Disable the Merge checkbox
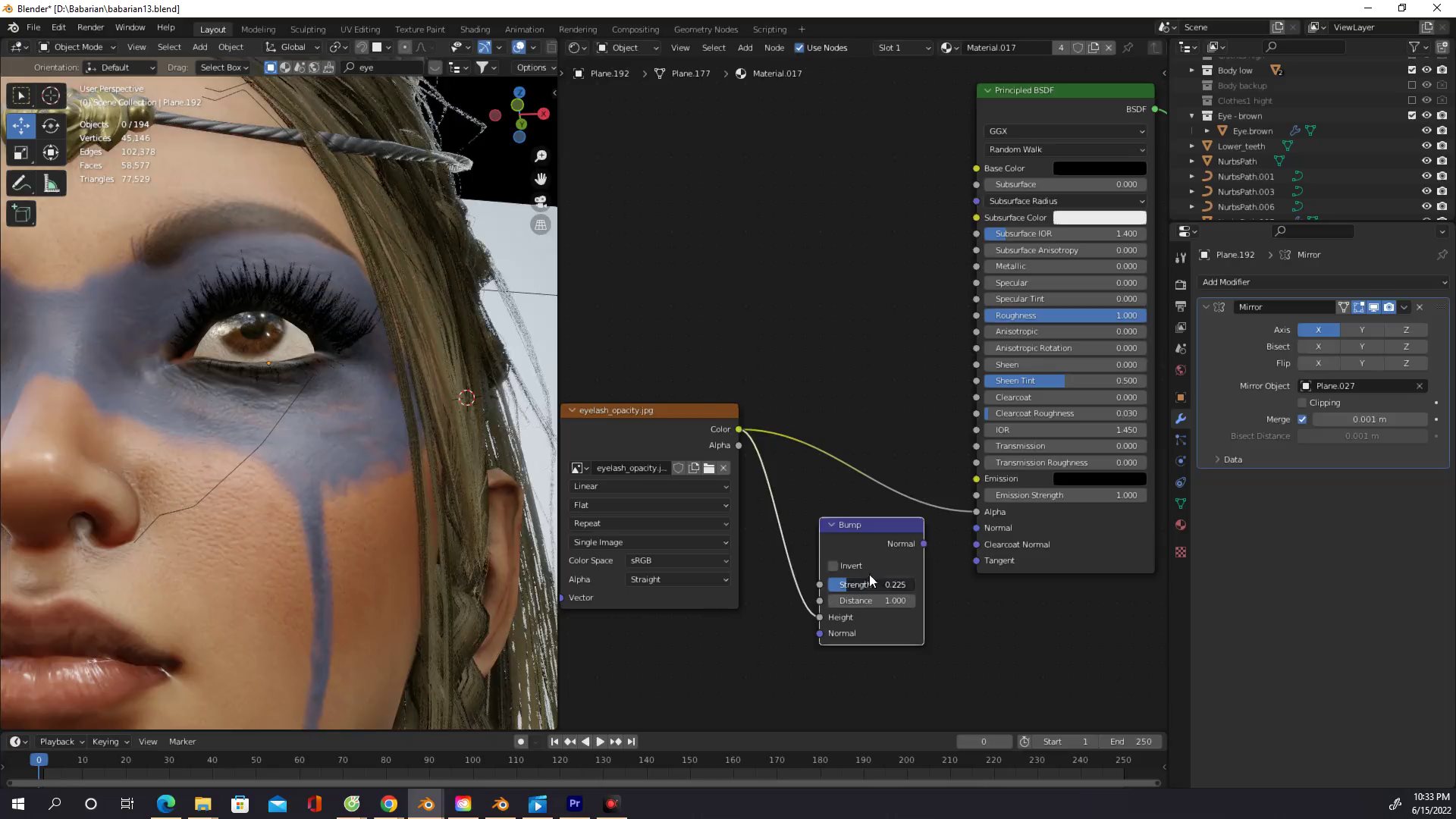Viewport: 1456px width, 819px height. click(x=1302, y=419)
